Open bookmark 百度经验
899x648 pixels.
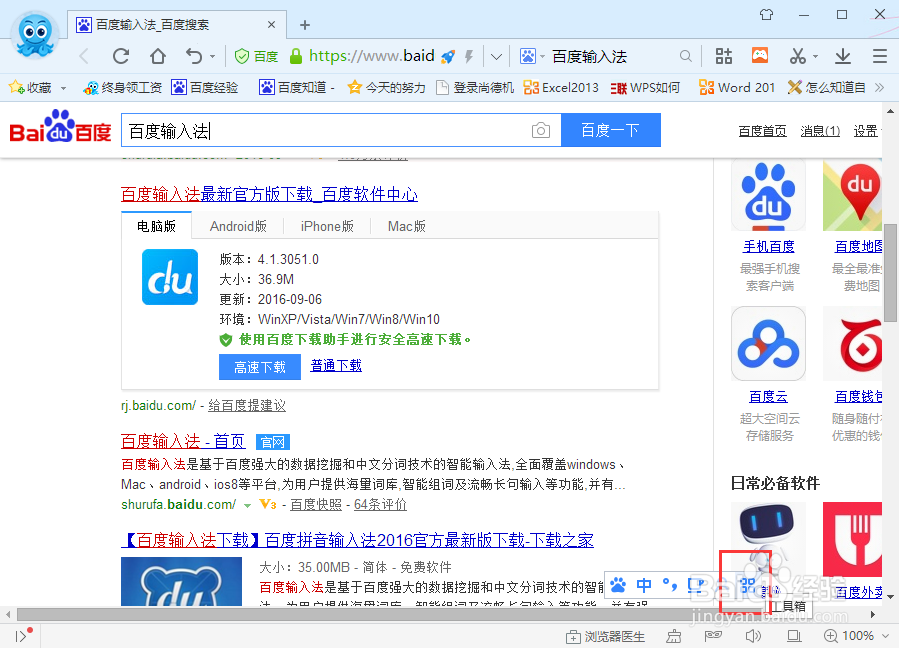tap(205, 87)
